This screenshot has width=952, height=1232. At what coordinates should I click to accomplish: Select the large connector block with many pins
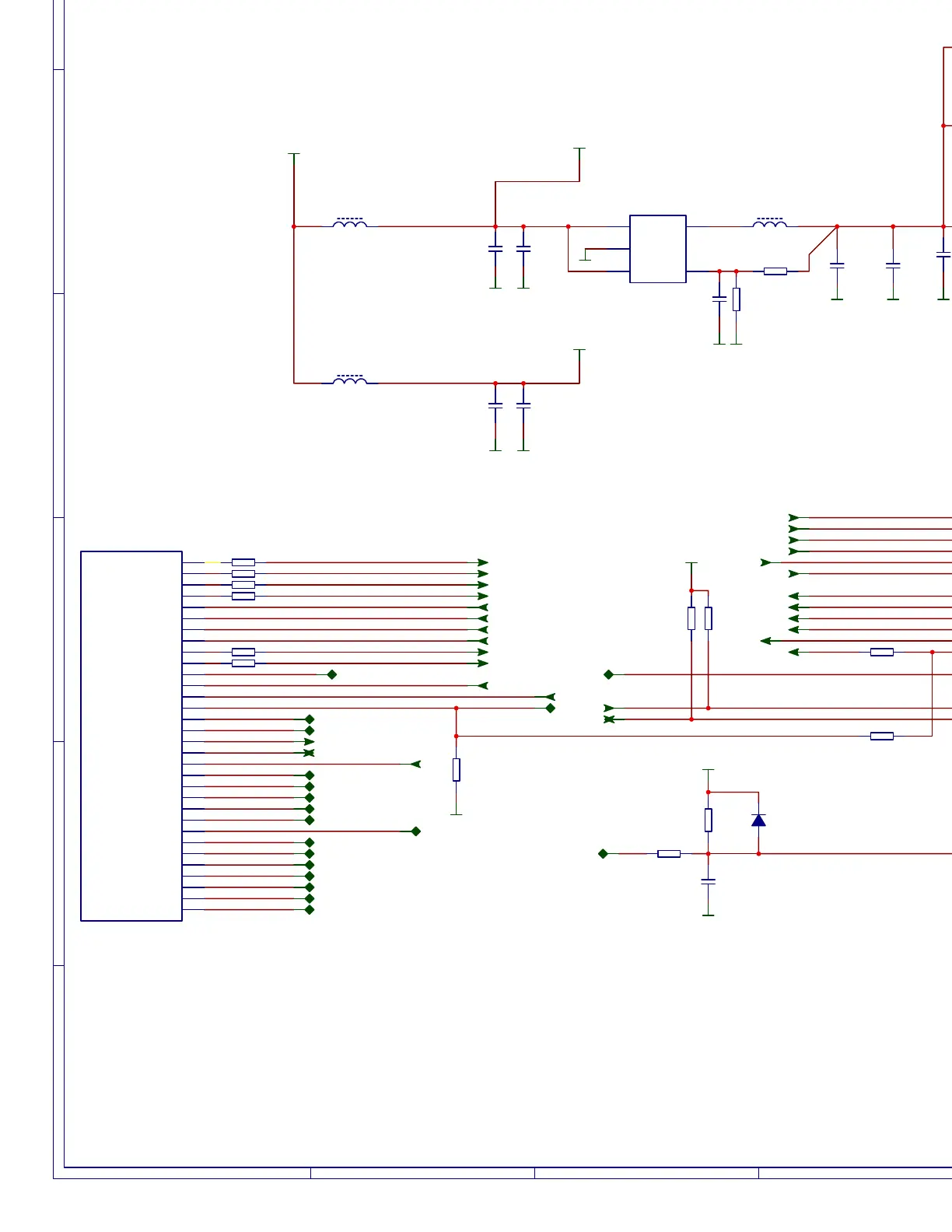(x=131, y=736)
